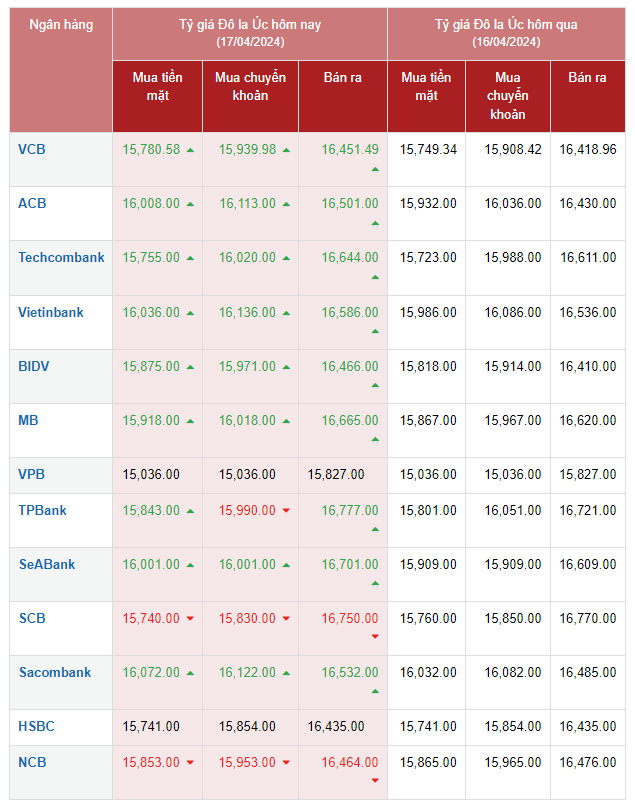635x809 pixels.
Task: Select the Sacombank bank name
Action: (55, 672)
